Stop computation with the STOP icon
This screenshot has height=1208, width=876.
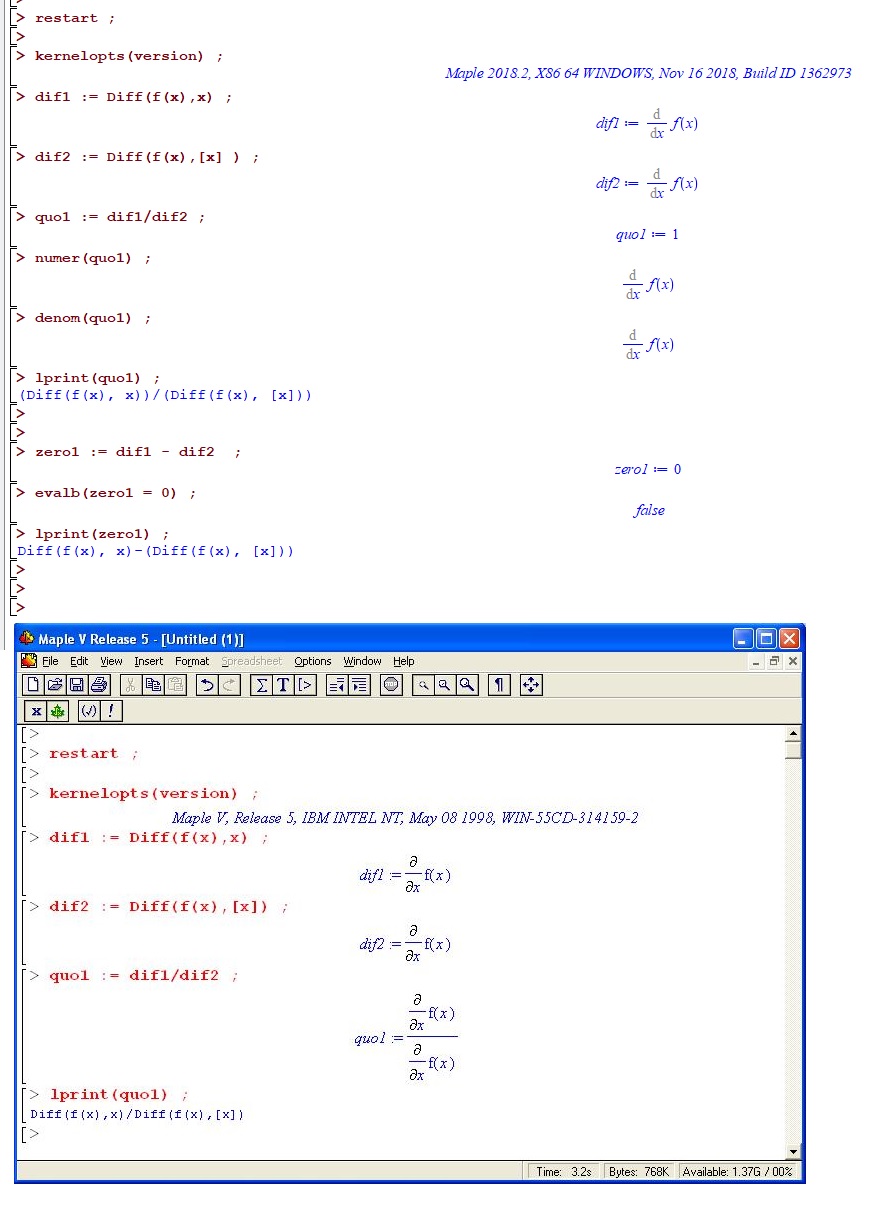(391, 685)
